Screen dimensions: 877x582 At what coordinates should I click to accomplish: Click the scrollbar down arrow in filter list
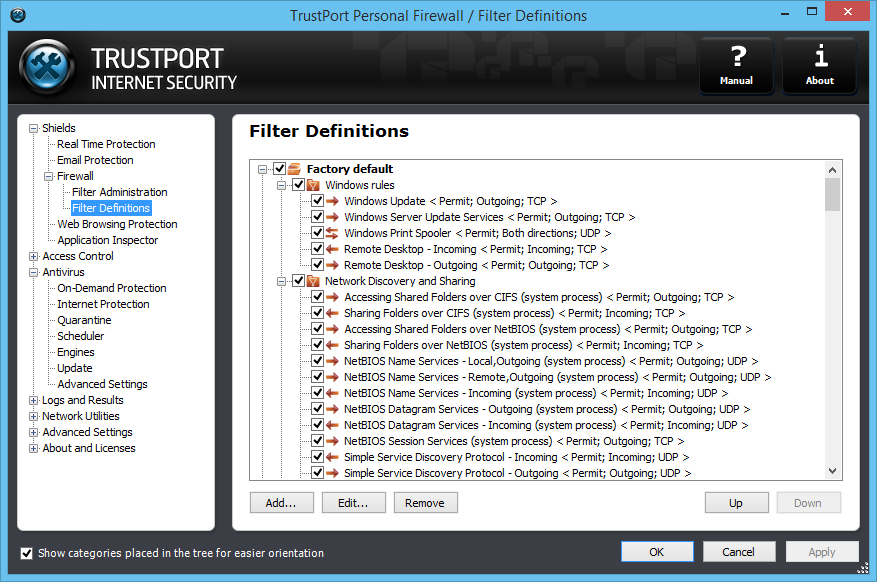coord(832,471)
